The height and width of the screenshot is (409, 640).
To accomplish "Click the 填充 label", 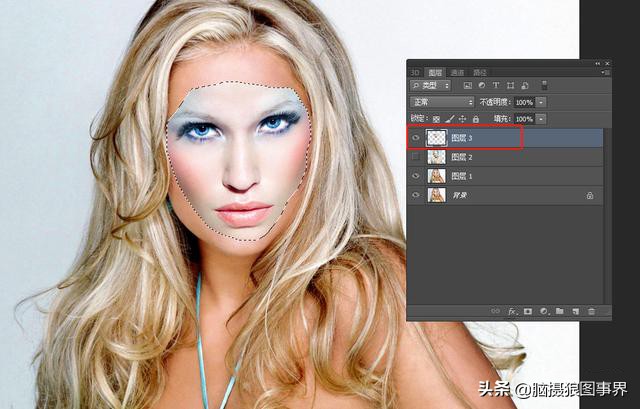I will click(x=502, y=119).
